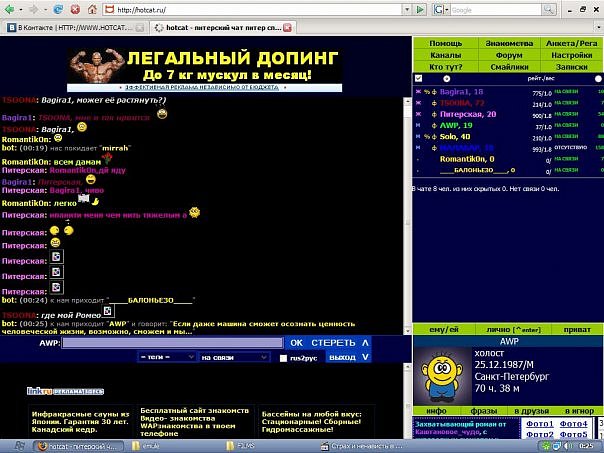The height and width of the screenshot is (453, 604).
Task: Open the "= теги =" dropdown
Action: pos(165,356)
